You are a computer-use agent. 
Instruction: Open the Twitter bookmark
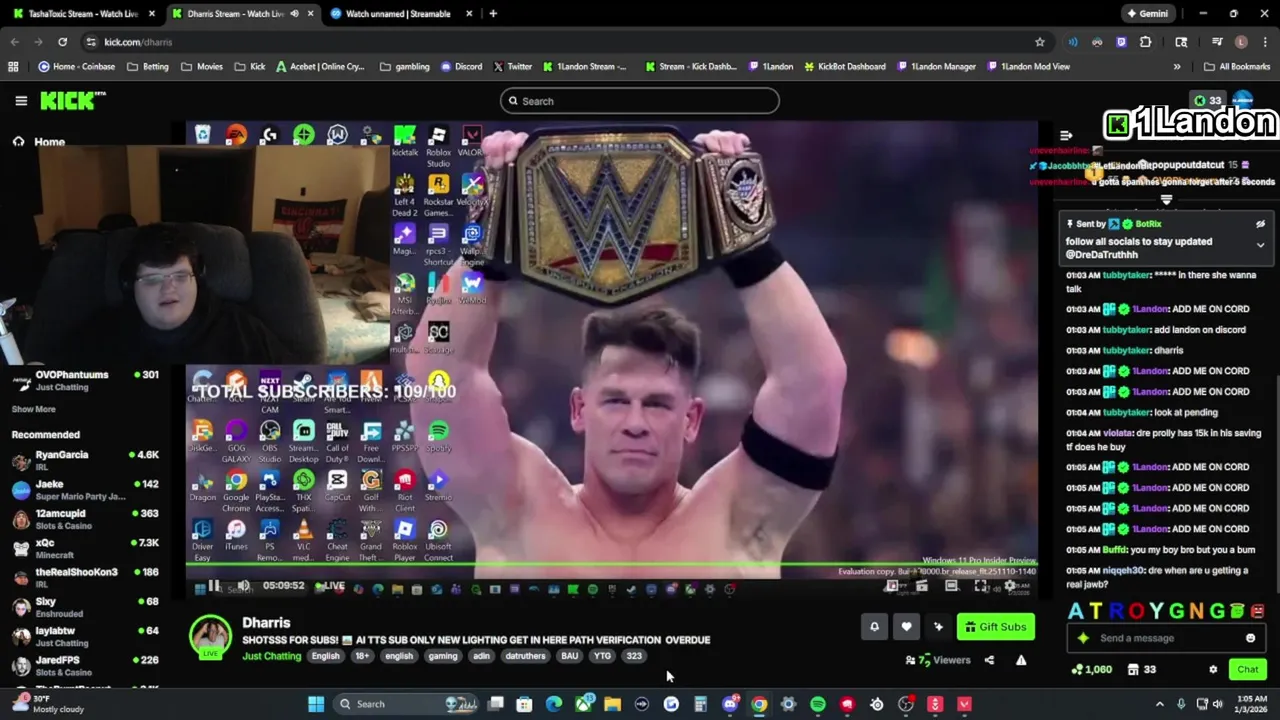[512, 67]
